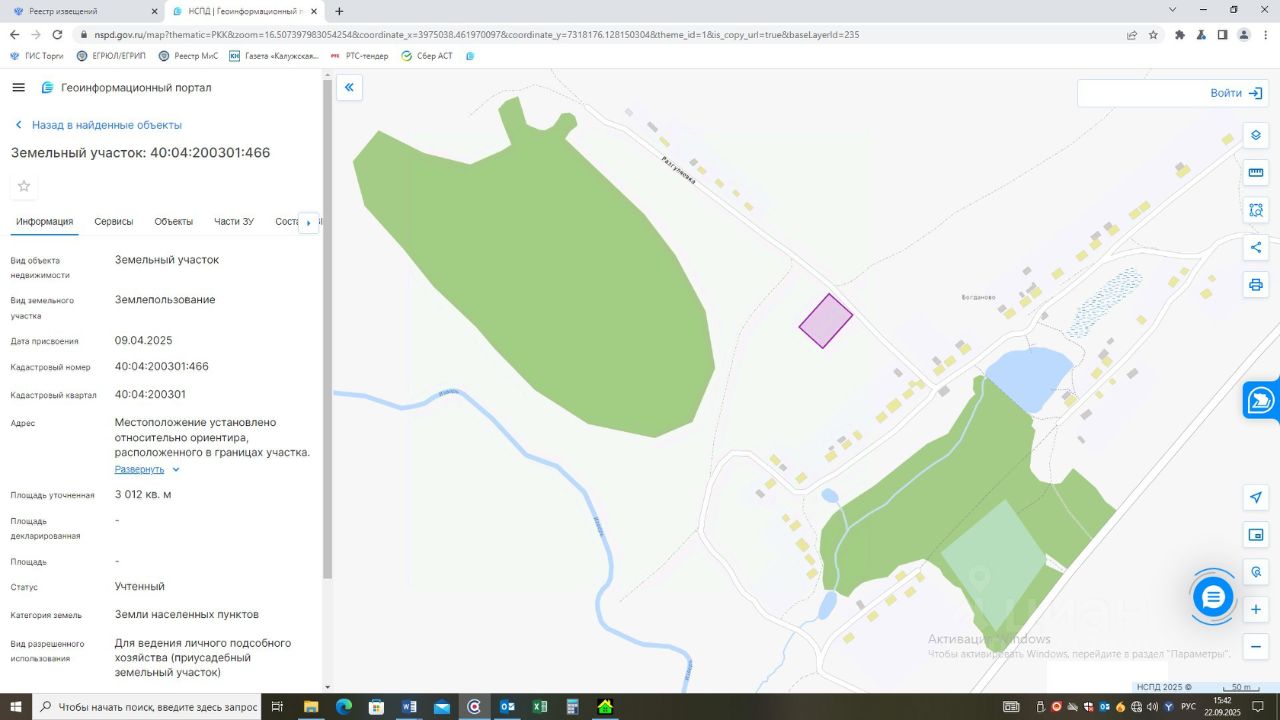Zoom out on the map
The width and height of the screenshot is (1280, 720).
1256,647
